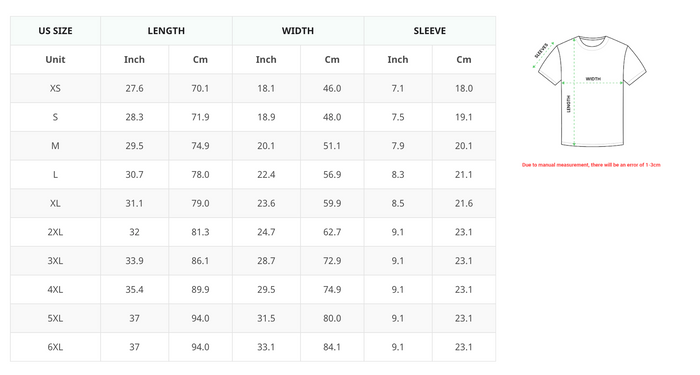The height and width of the screenshot is (375, 700).
Task: Click the 4XL length value 89.9 cm
Action: point(200,290)
